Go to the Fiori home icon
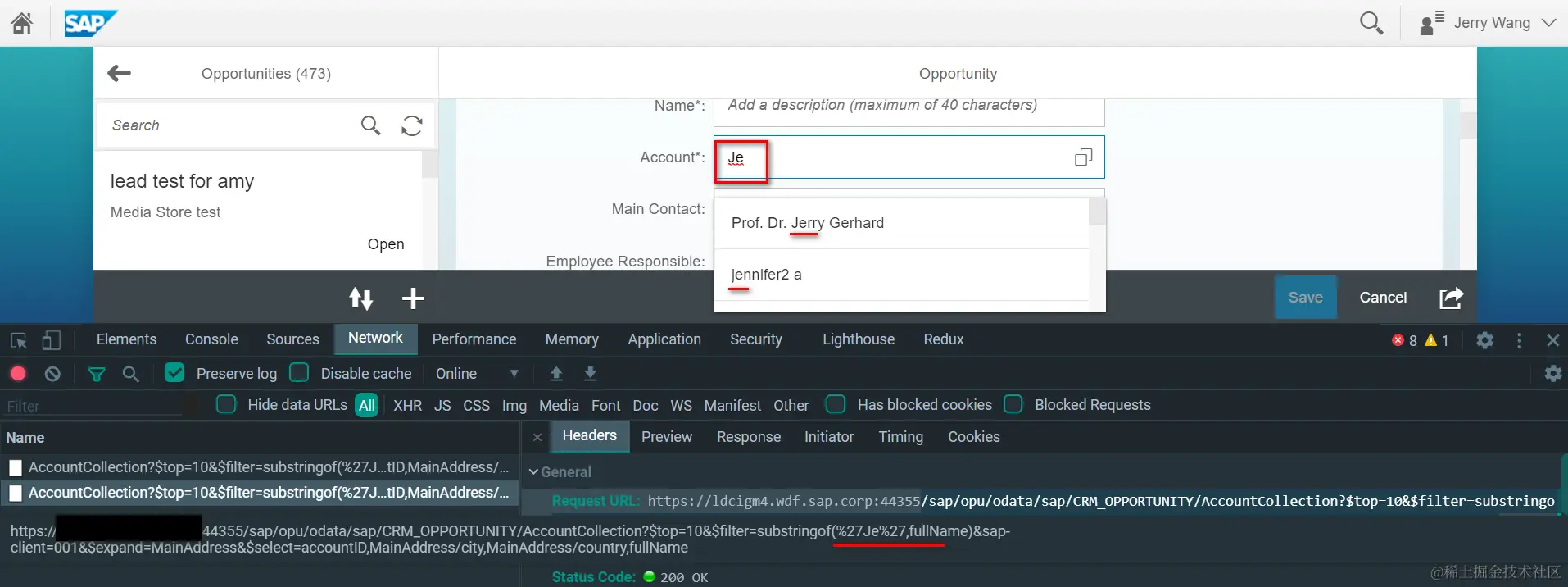 (22, 23)
